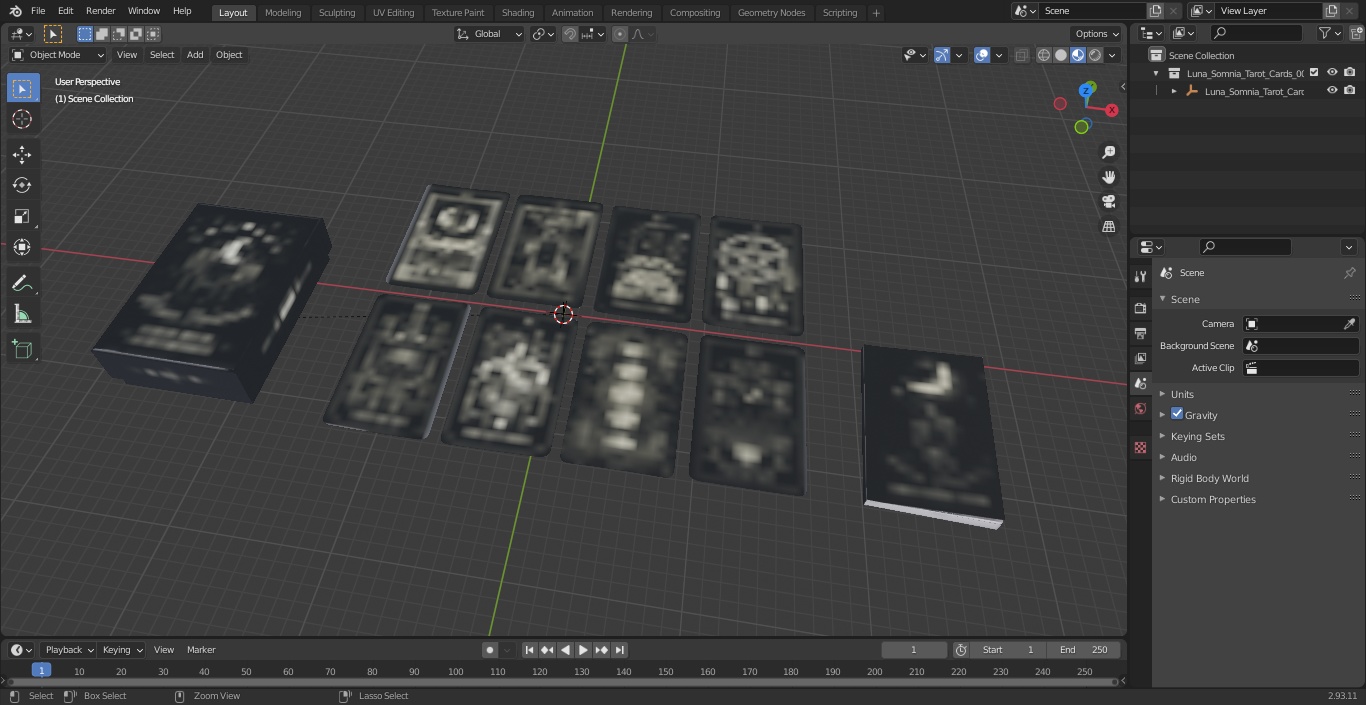Click the End frame 250 field
1366x705 pixels.
[x=1083, y=650]
